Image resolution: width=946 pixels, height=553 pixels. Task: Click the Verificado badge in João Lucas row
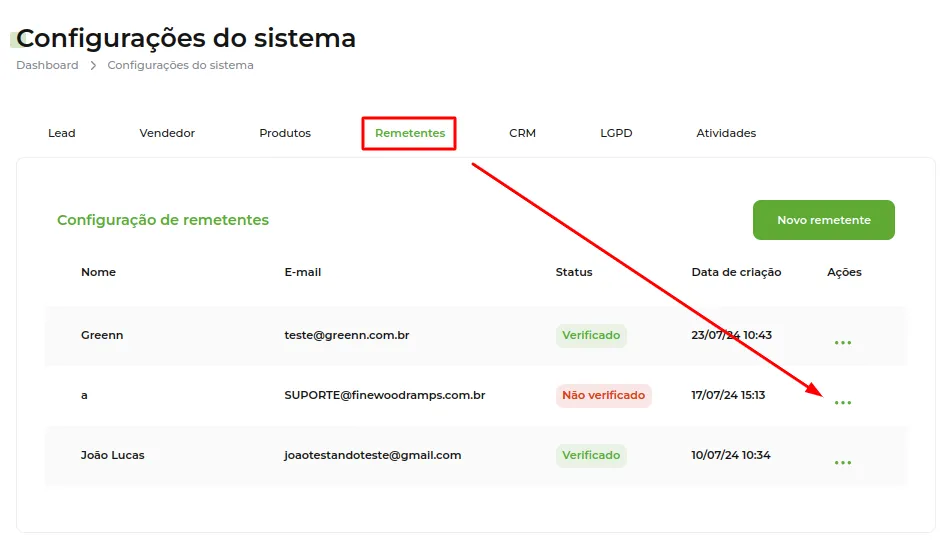click(x=591, y=455)
